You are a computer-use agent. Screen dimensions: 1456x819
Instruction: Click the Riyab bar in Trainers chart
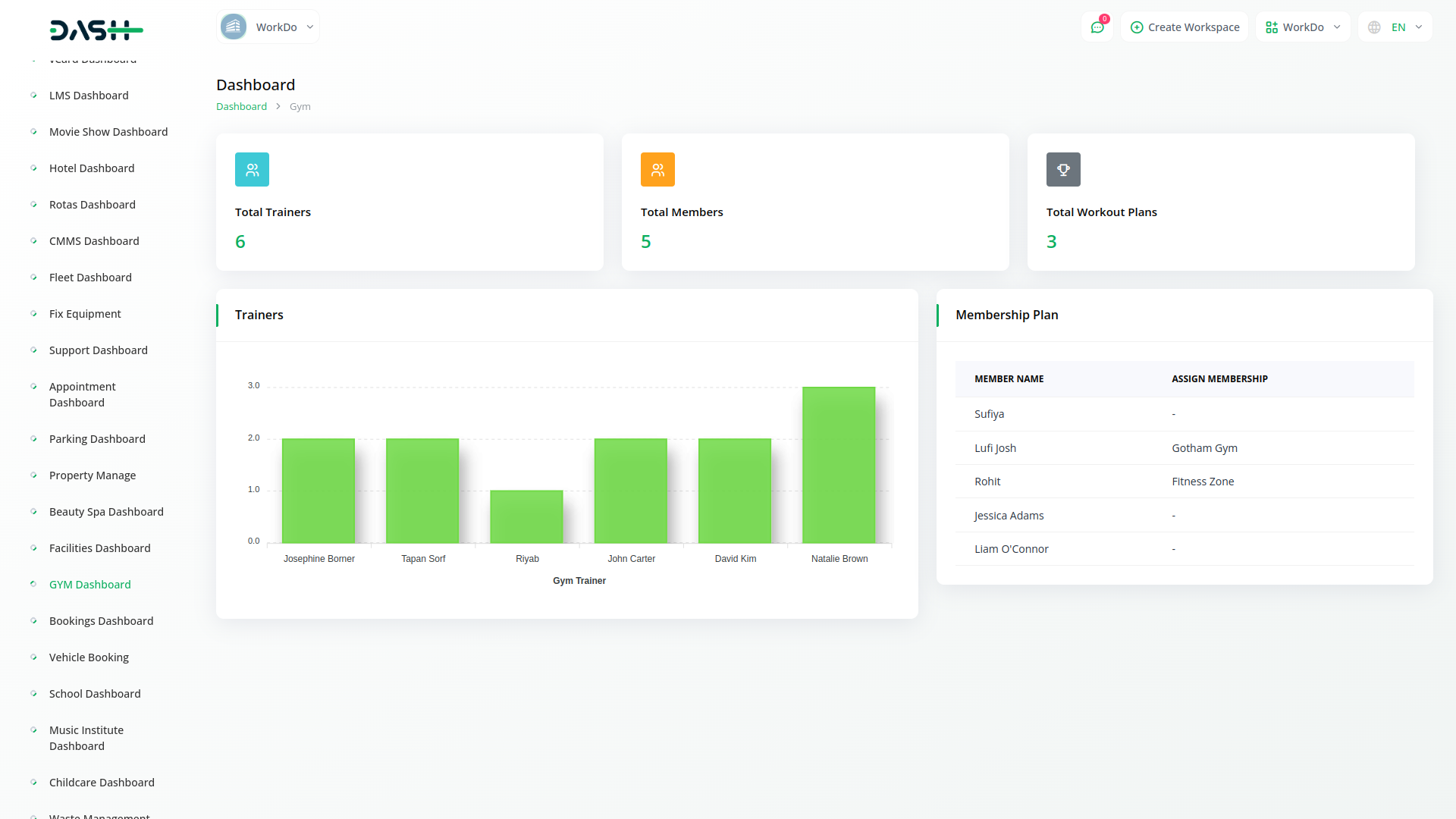(526, 516)
